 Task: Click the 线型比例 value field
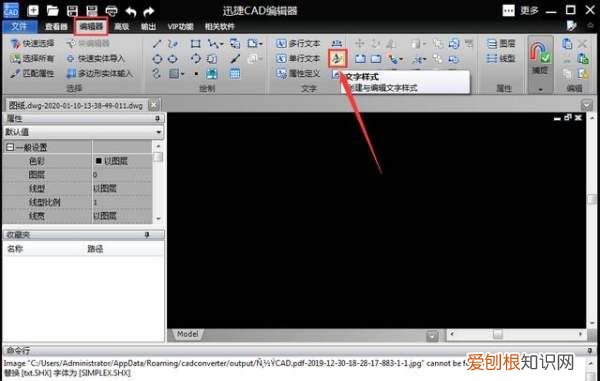pyautogui.click(x=122, y=202)
